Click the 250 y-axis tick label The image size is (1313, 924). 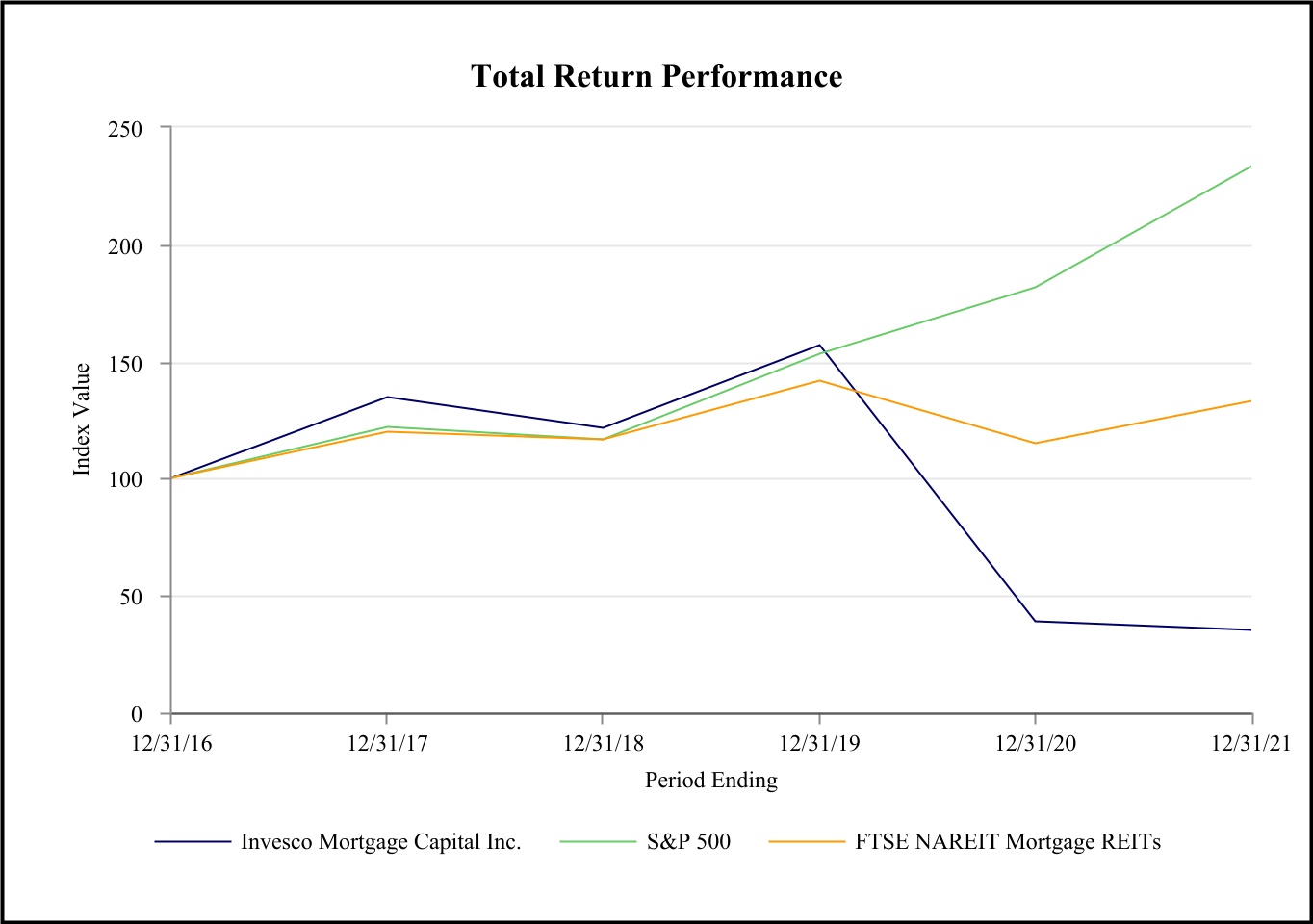pos(124,129)
